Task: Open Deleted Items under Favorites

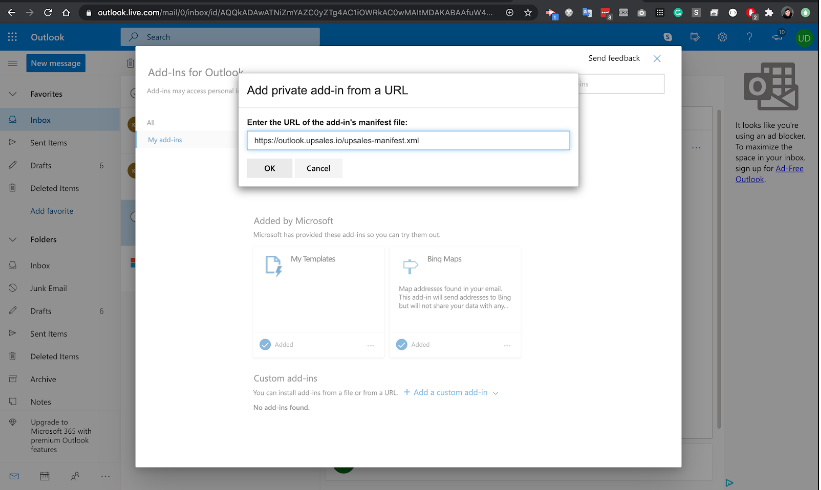Action: [60, 188]
